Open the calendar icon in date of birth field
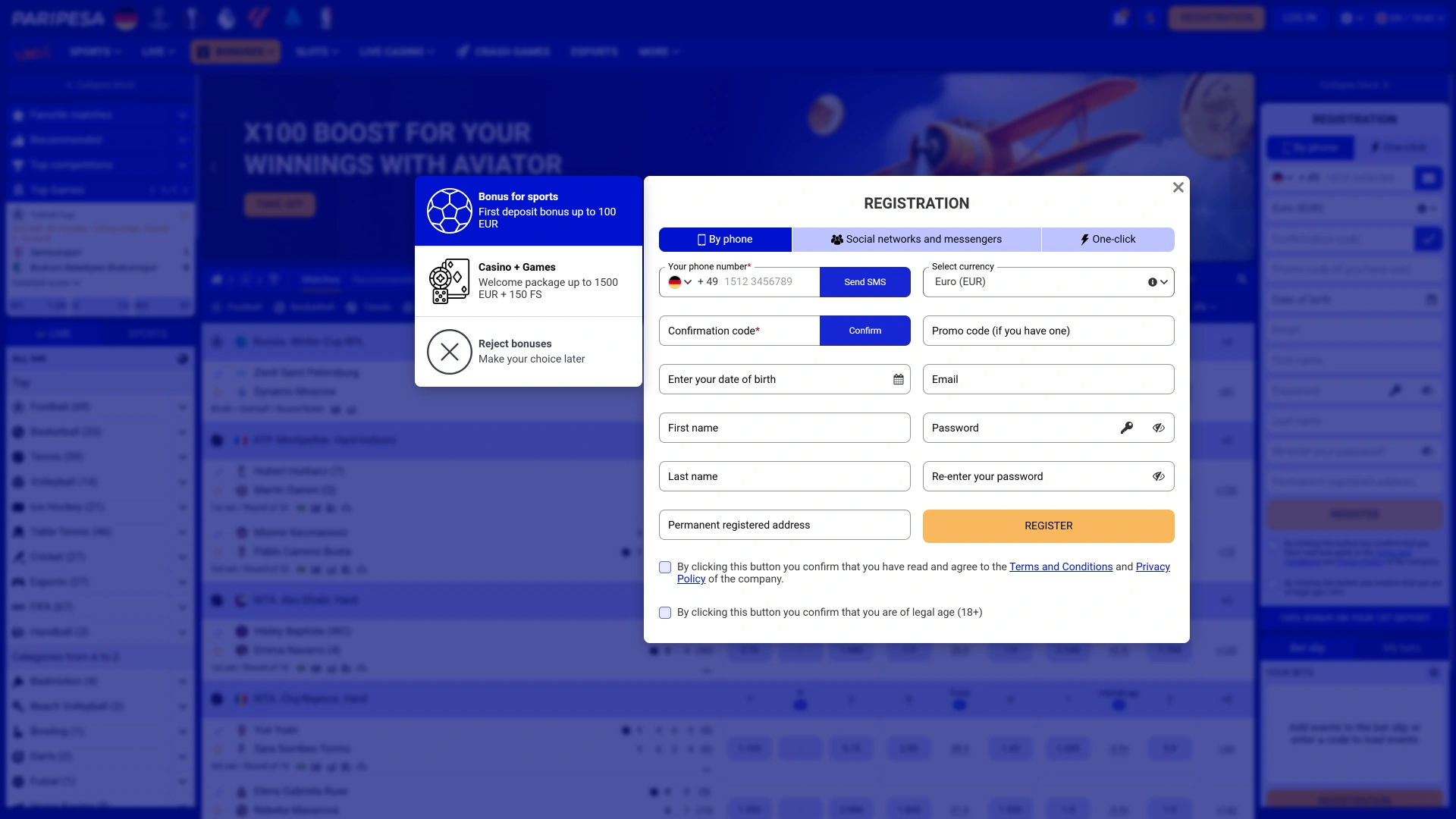Screen dimensions: 1456x819 pos(898,379)
